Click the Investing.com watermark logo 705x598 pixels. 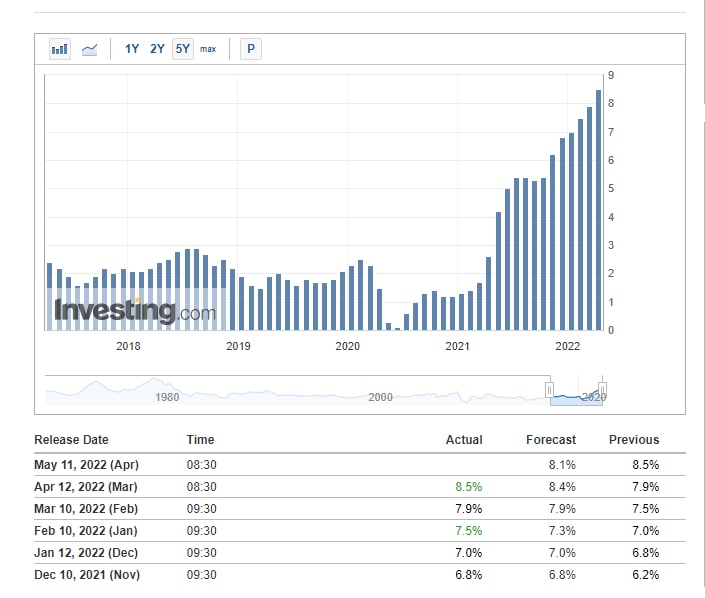pos(134,311)
